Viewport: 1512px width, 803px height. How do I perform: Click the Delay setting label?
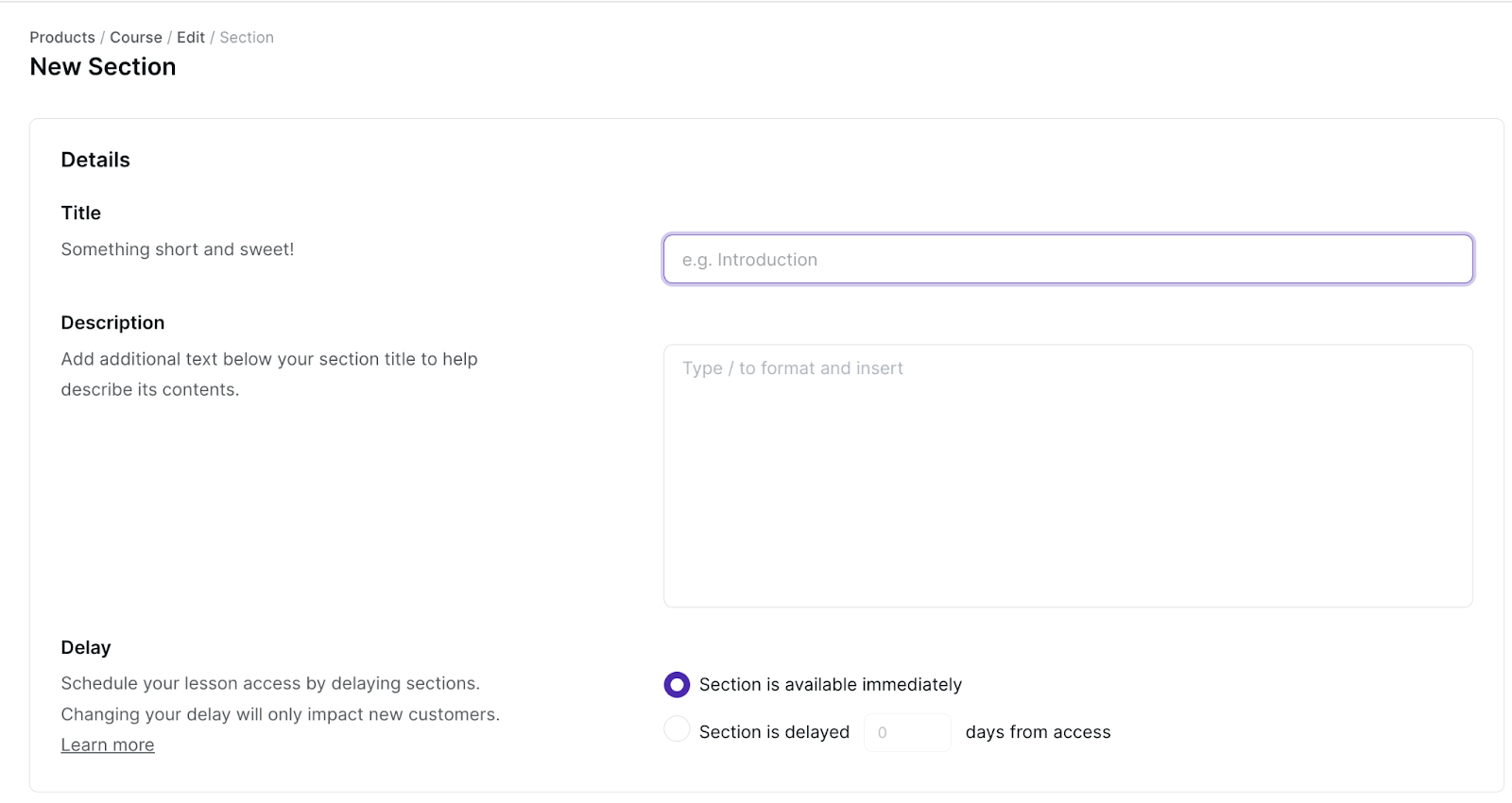point(86,648)
